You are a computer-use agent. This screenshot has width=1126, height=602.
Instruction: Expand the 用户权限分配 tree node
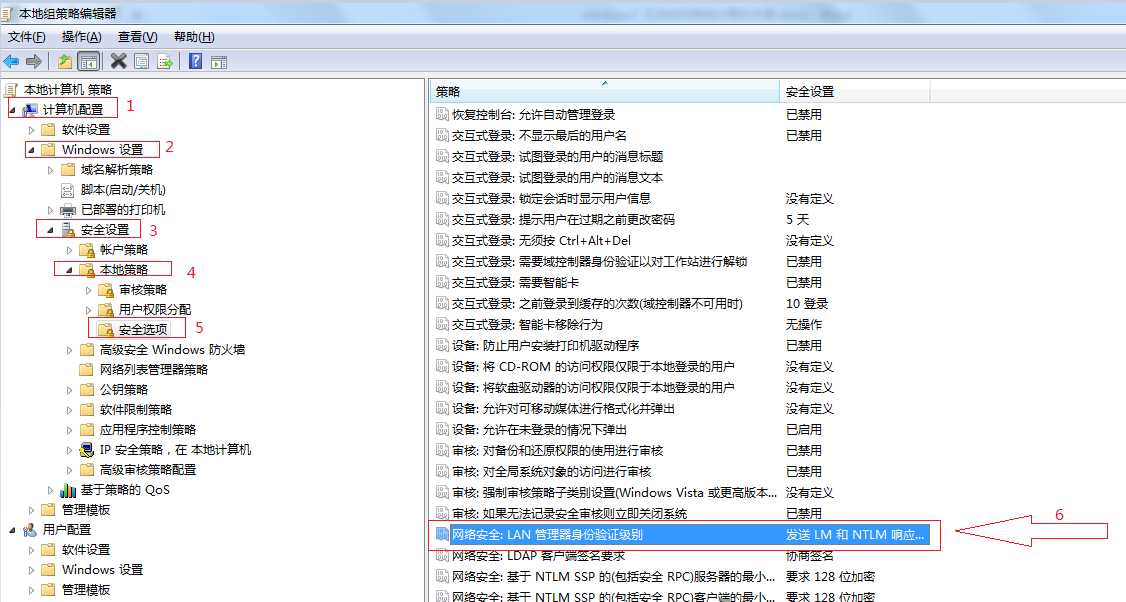(88, 310)
